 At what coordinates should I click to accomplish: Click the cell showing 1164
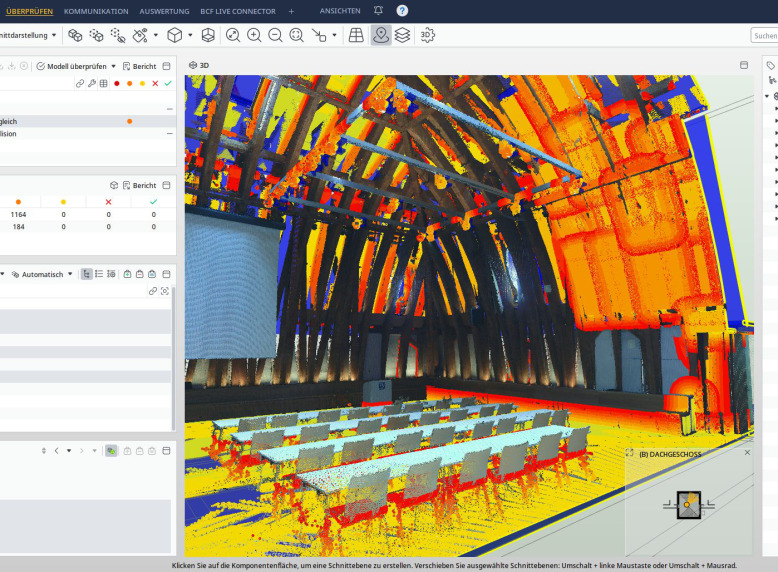click(18, 214)
